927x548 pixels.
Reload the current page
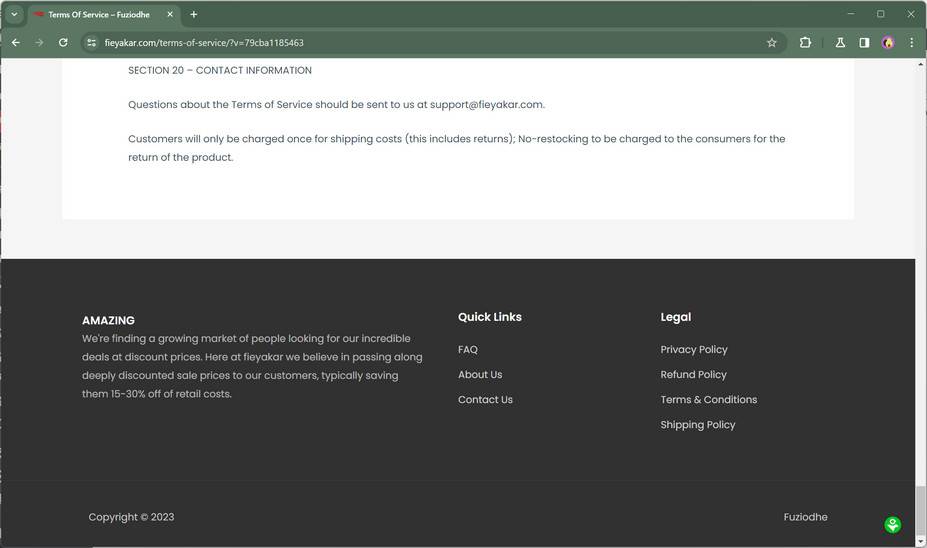(63, 43)
